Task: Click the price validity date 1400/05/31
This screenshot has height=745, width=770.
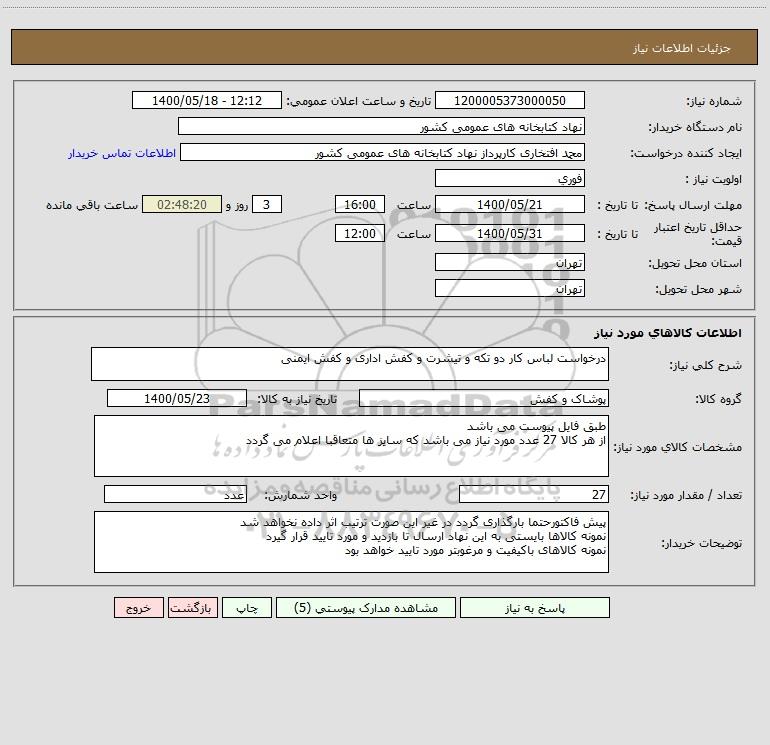Action: tap(510, 234)
